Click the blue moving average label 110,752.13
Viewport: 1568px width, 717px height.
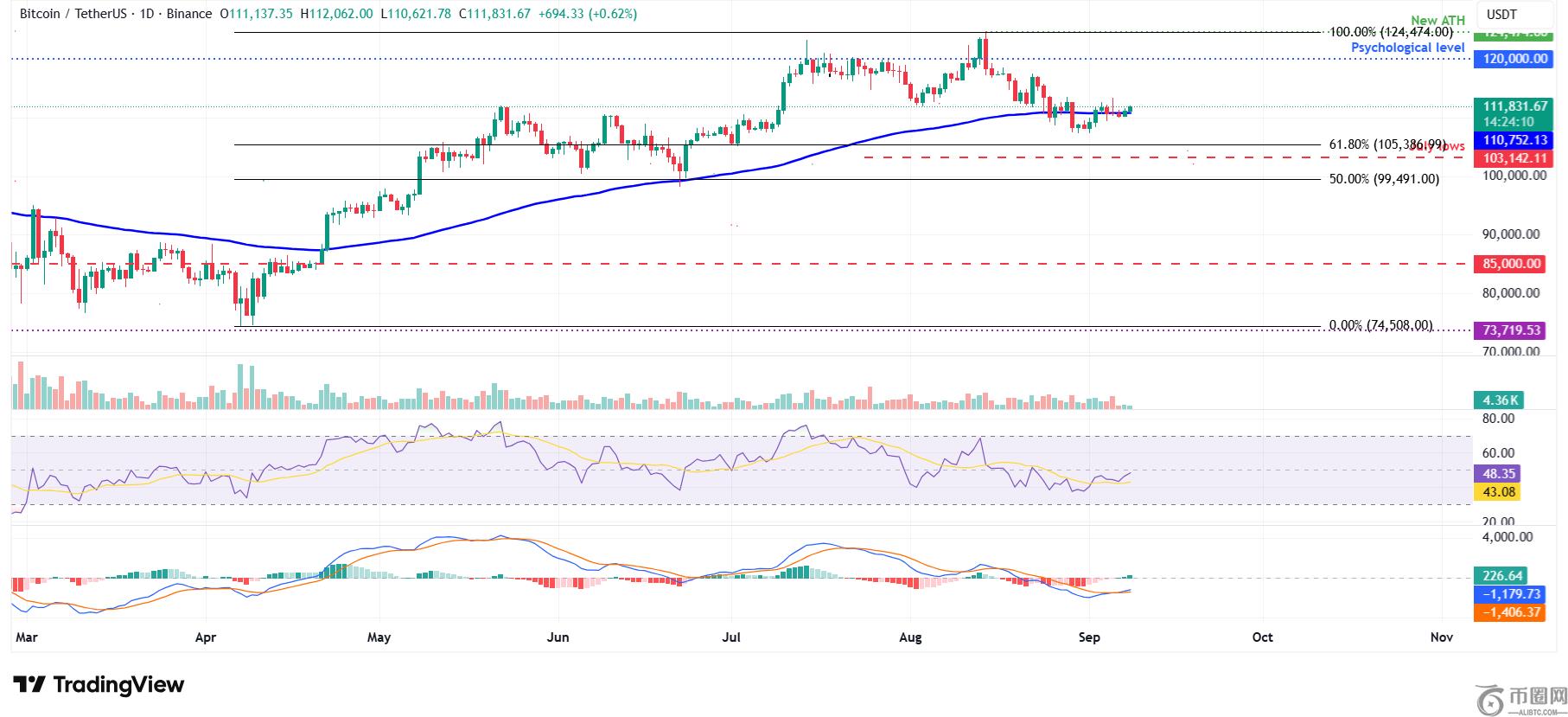click(x=1513, y=140)
